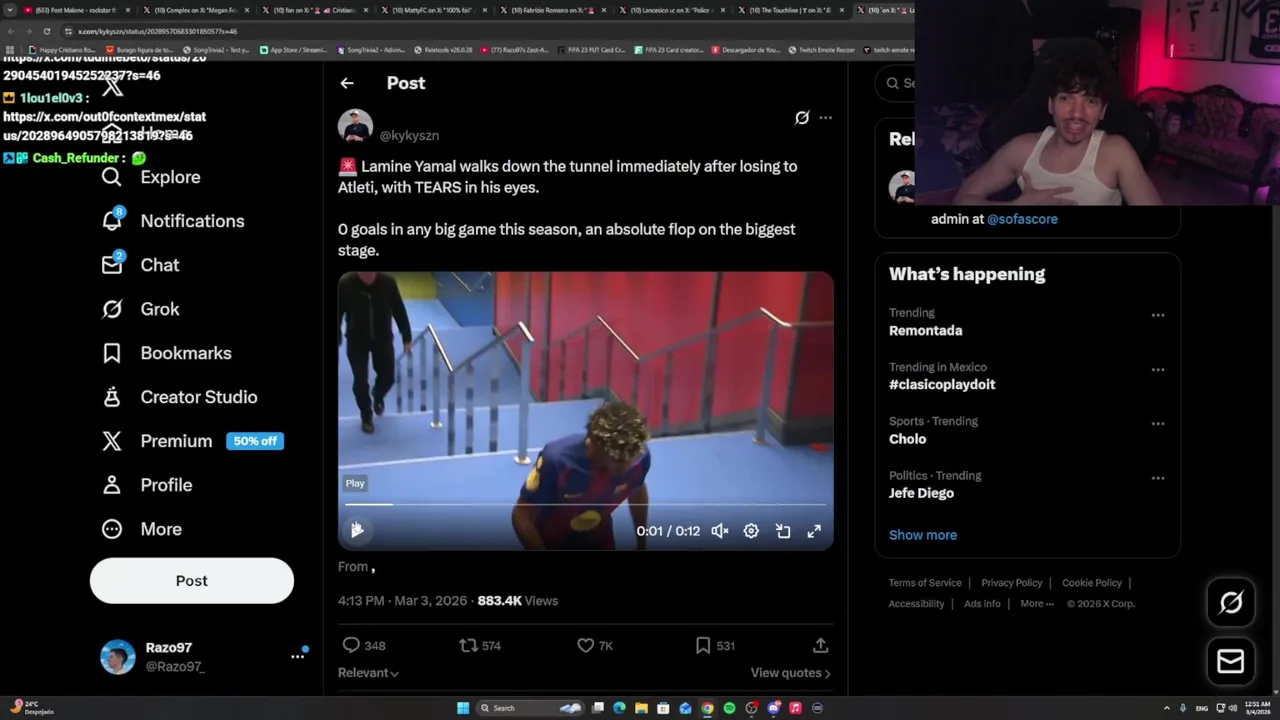Play the Lamine Yamal video

coord(357,531)
